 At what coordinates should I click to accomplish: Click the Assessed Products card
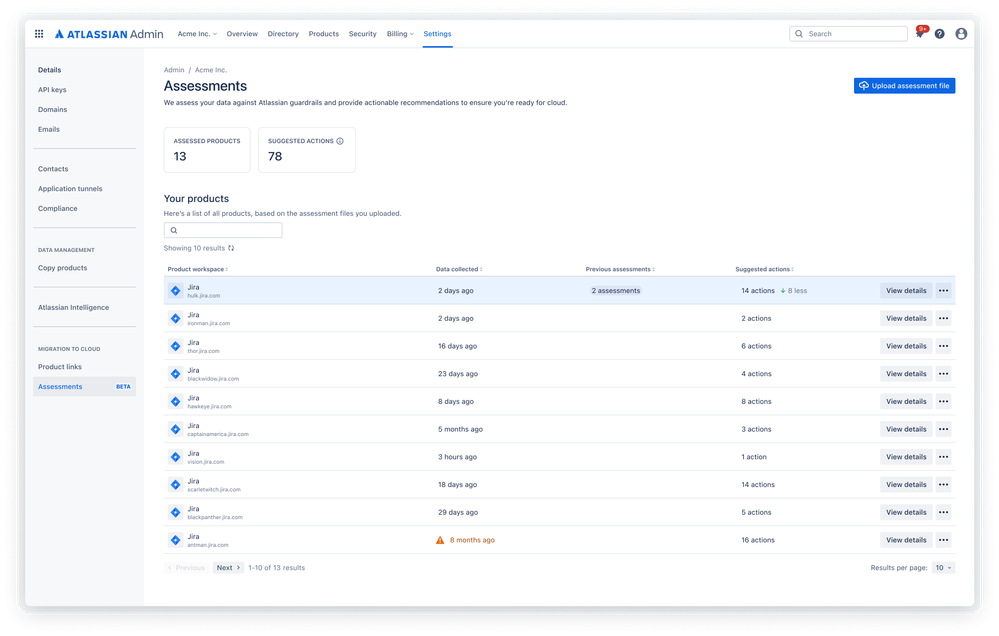pos(207,150)
